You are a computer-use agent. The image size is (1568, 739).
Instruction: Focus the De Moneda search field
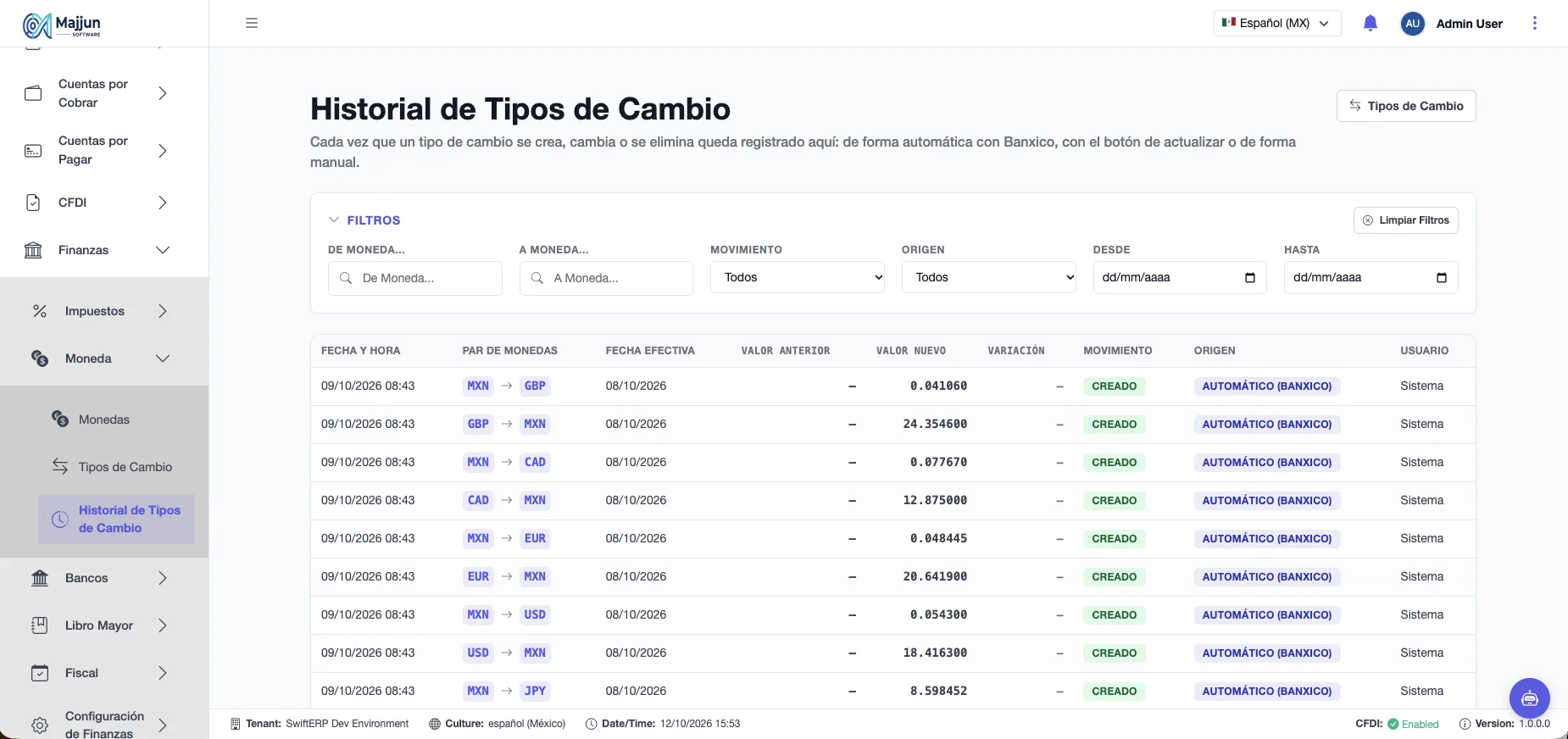coord(415,278)
